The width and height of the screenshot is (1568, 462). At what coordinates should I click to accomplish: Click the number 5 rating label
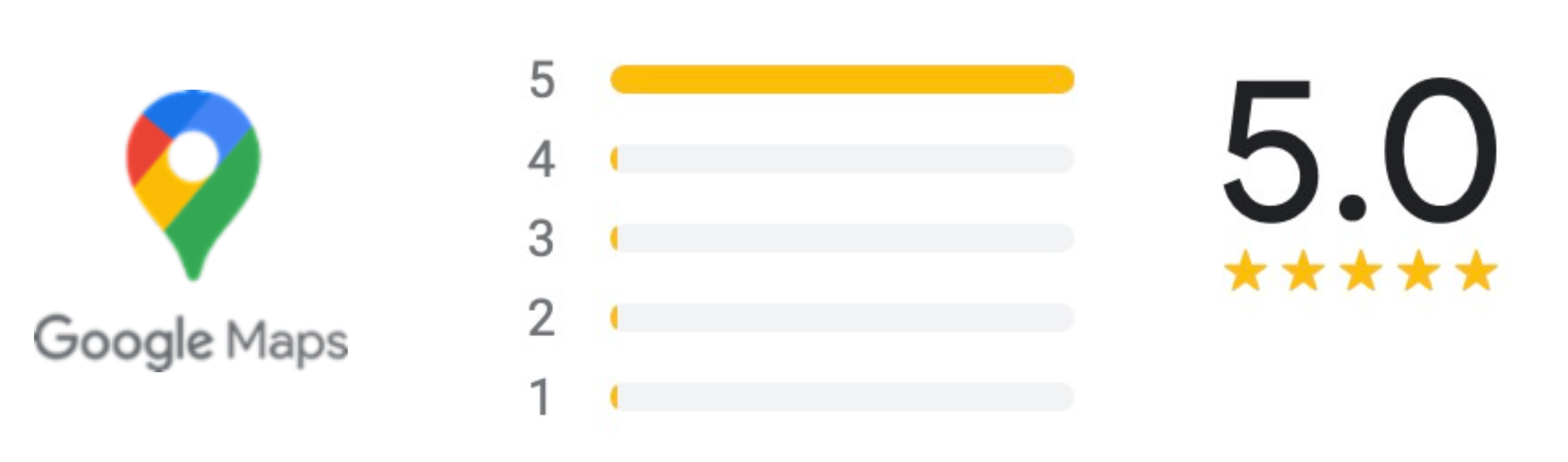(542, 80)
